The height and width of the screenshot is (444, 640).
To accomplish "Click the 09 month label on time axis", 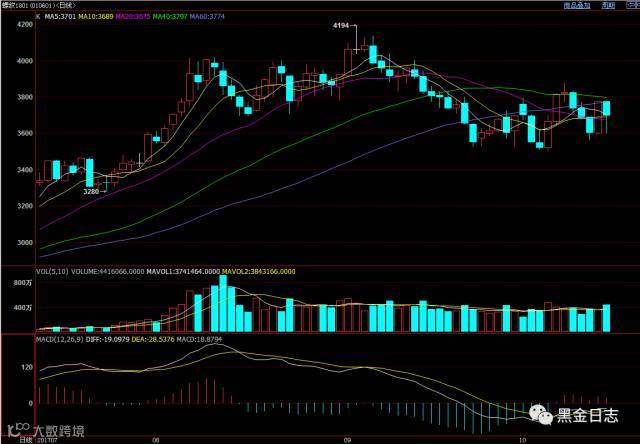I will pos(347,441).
